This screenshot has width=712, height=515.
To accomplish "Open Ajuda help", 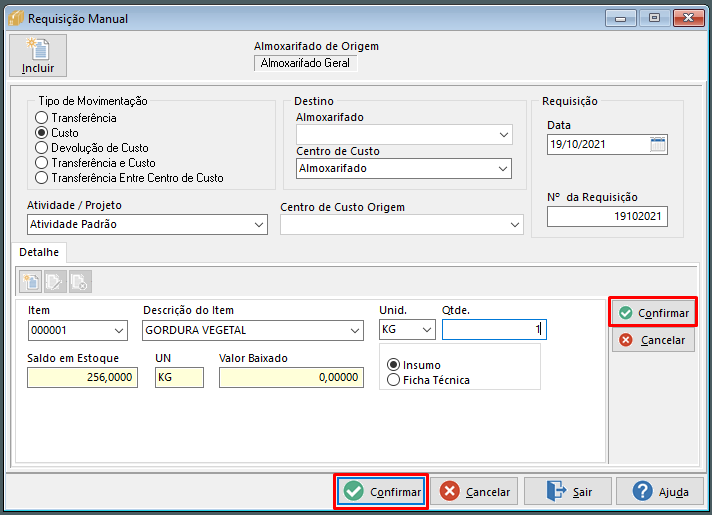I will 660,491.
